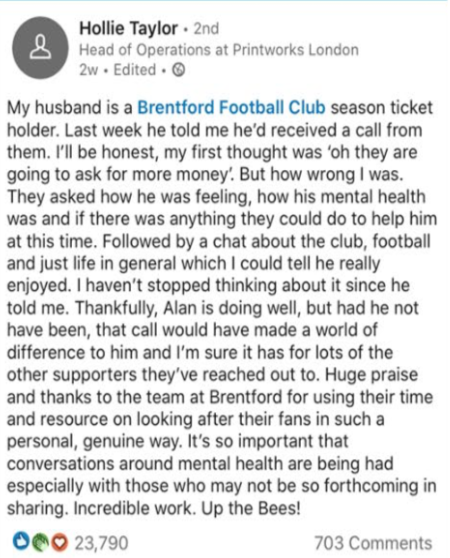Image resolution: width=450 pixels, height=558 pixels.
Task: Open the 703 Comments section
Action: tap(373, 543)
